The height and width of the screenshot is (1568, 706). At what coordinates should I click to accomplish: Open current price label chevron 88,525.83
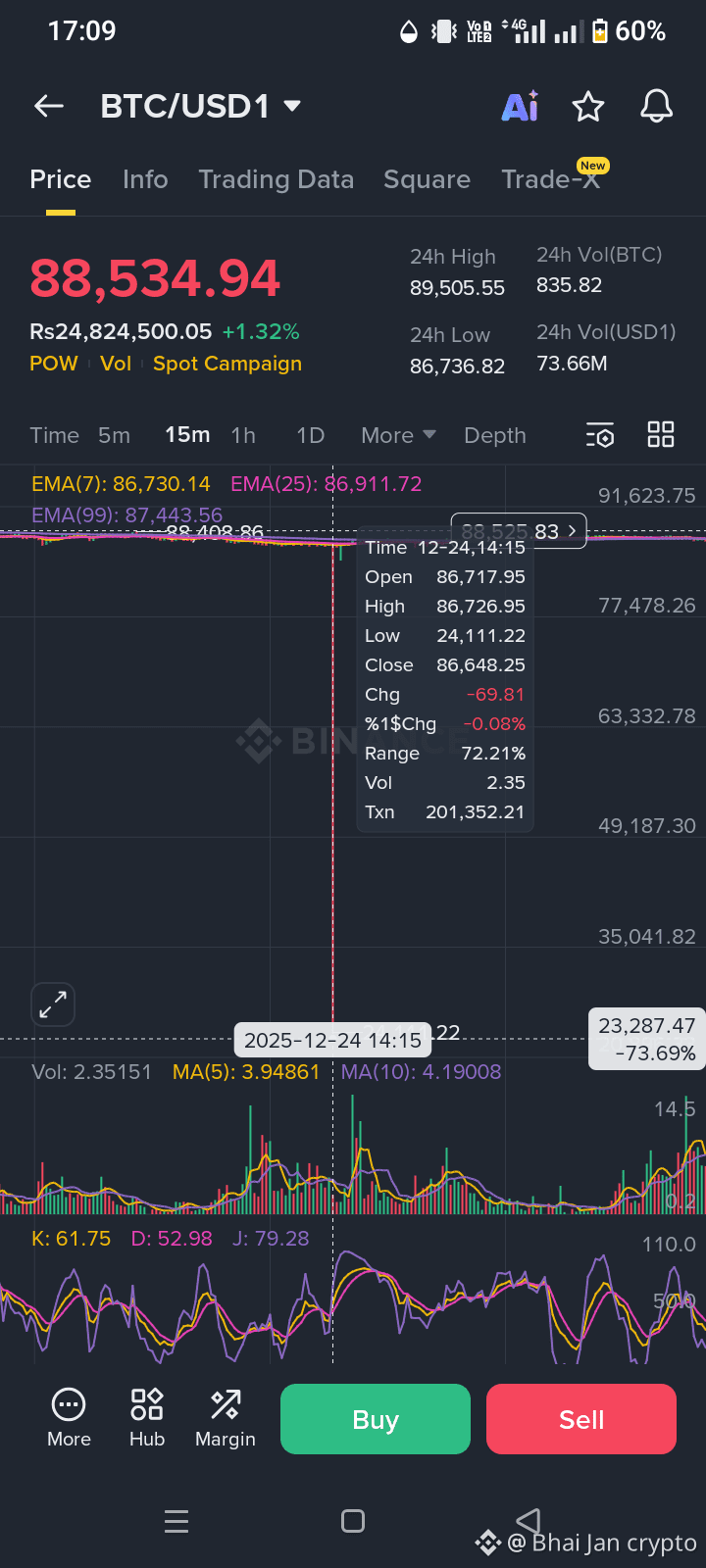519,531
